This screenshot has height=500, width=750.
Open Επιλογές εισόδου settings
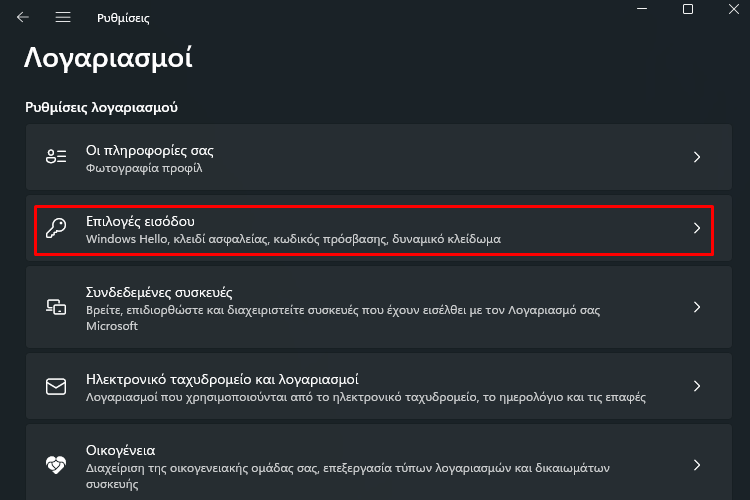tap(379, 228)
